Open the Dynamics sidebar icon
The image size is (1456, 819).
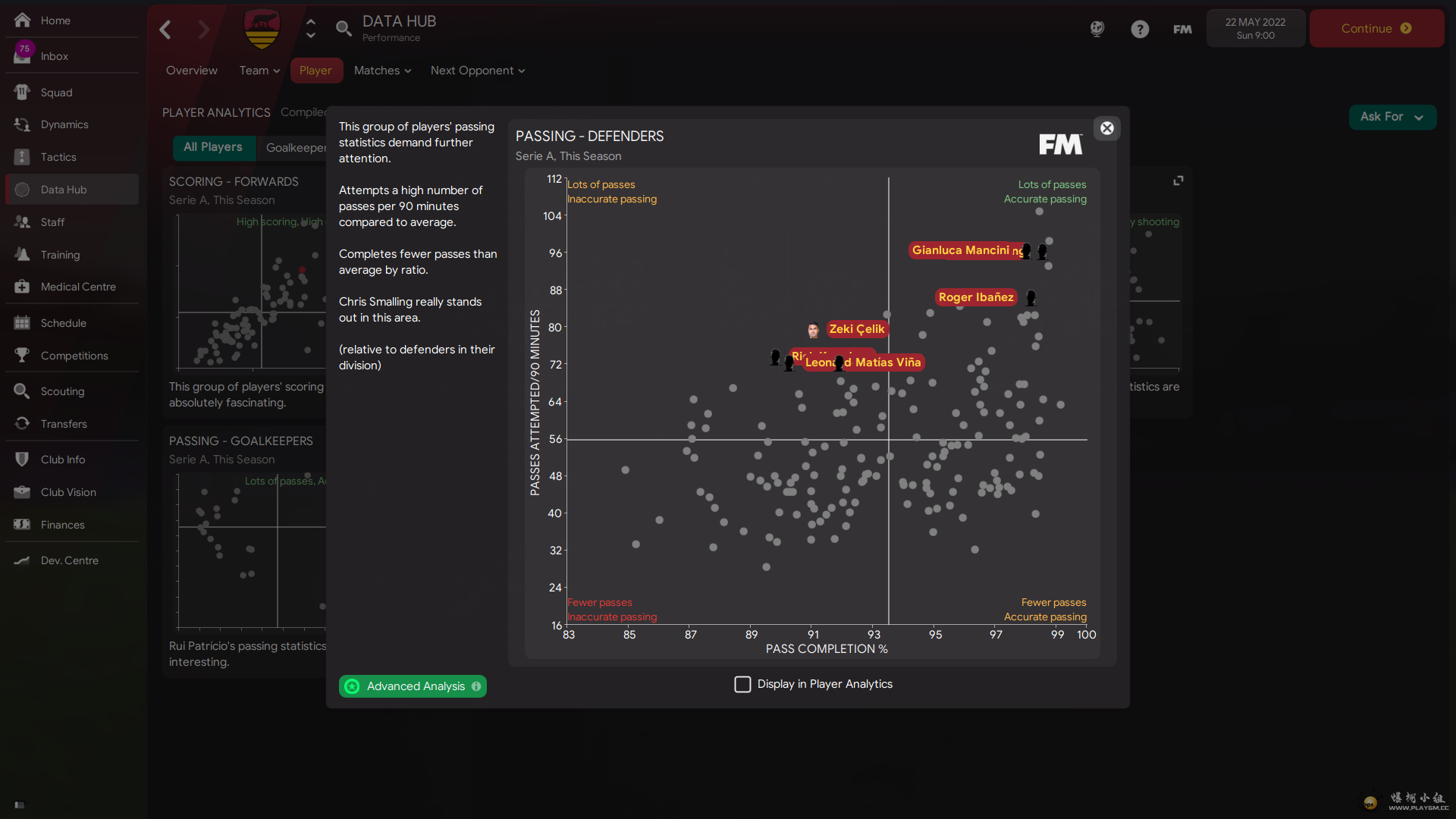[x=22, y=124]
